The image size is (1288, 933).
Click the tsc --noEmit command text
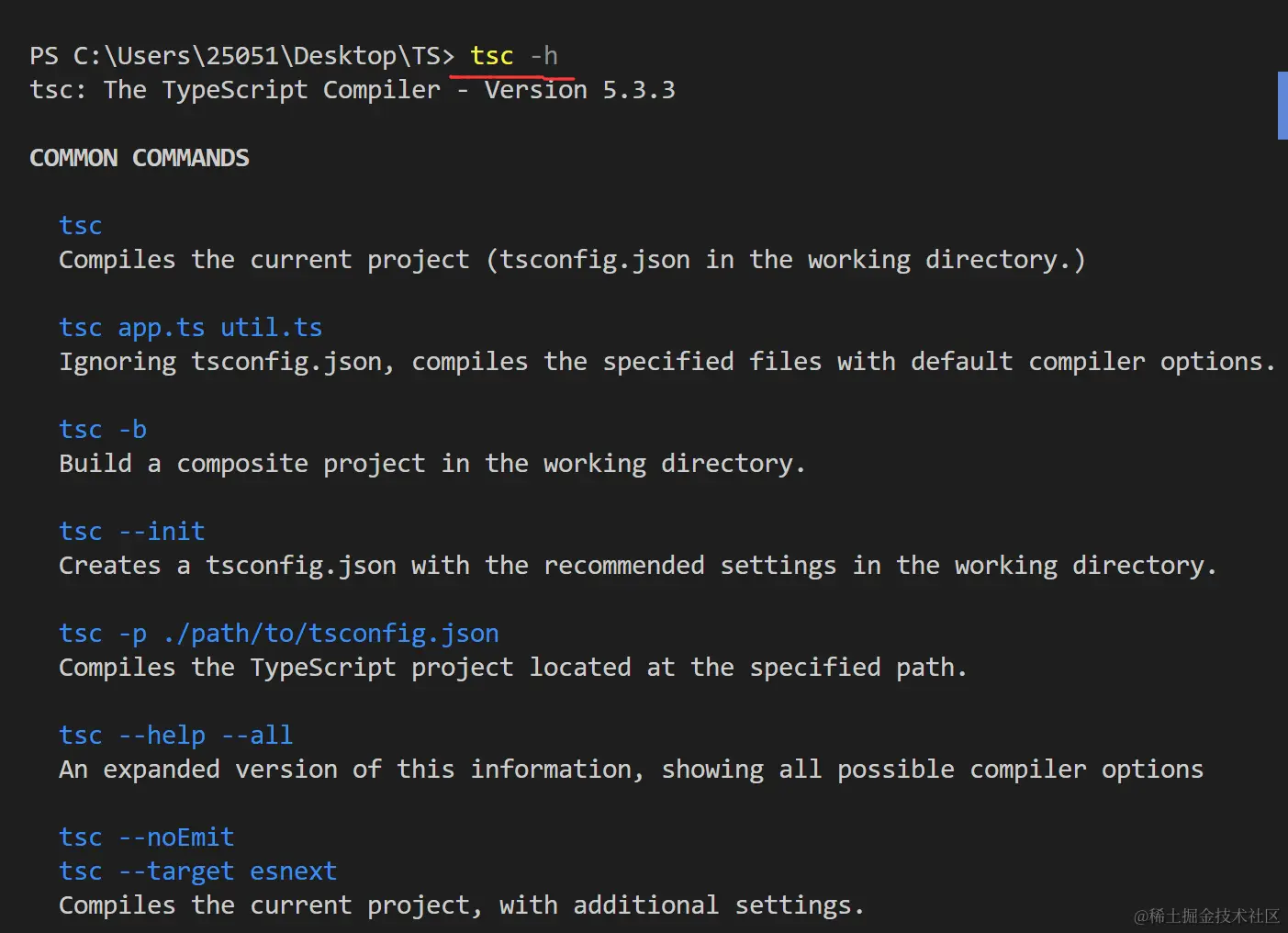(146, 837)
